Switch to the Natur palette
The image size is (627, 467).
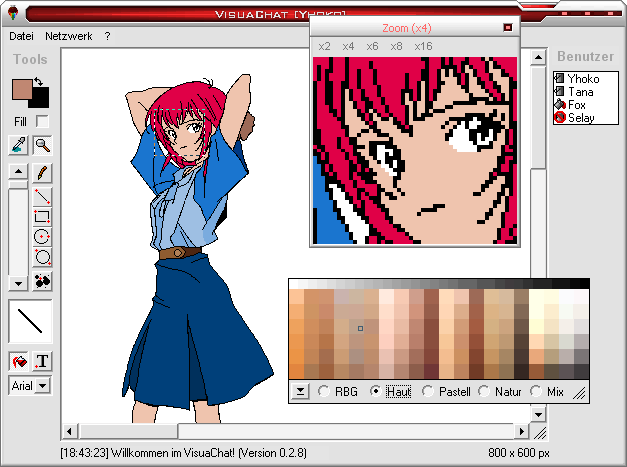coord(485,392)
